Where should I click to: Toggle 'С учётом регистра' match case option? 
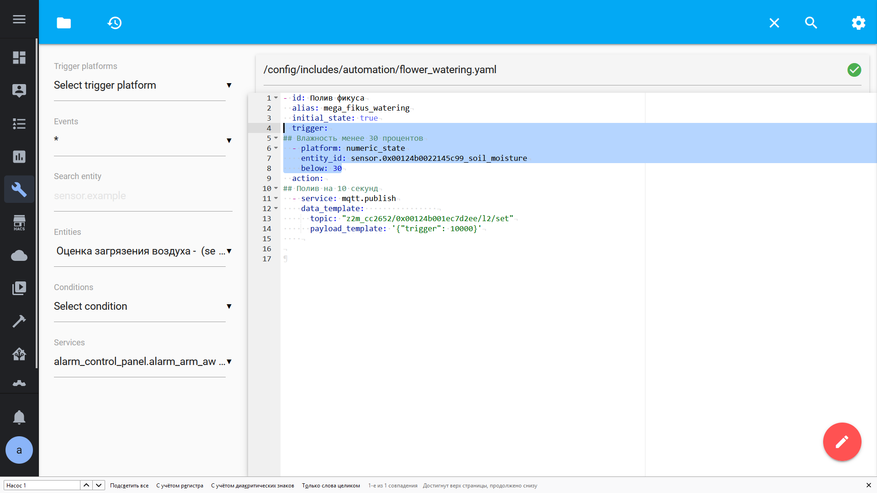coord(180,485)
